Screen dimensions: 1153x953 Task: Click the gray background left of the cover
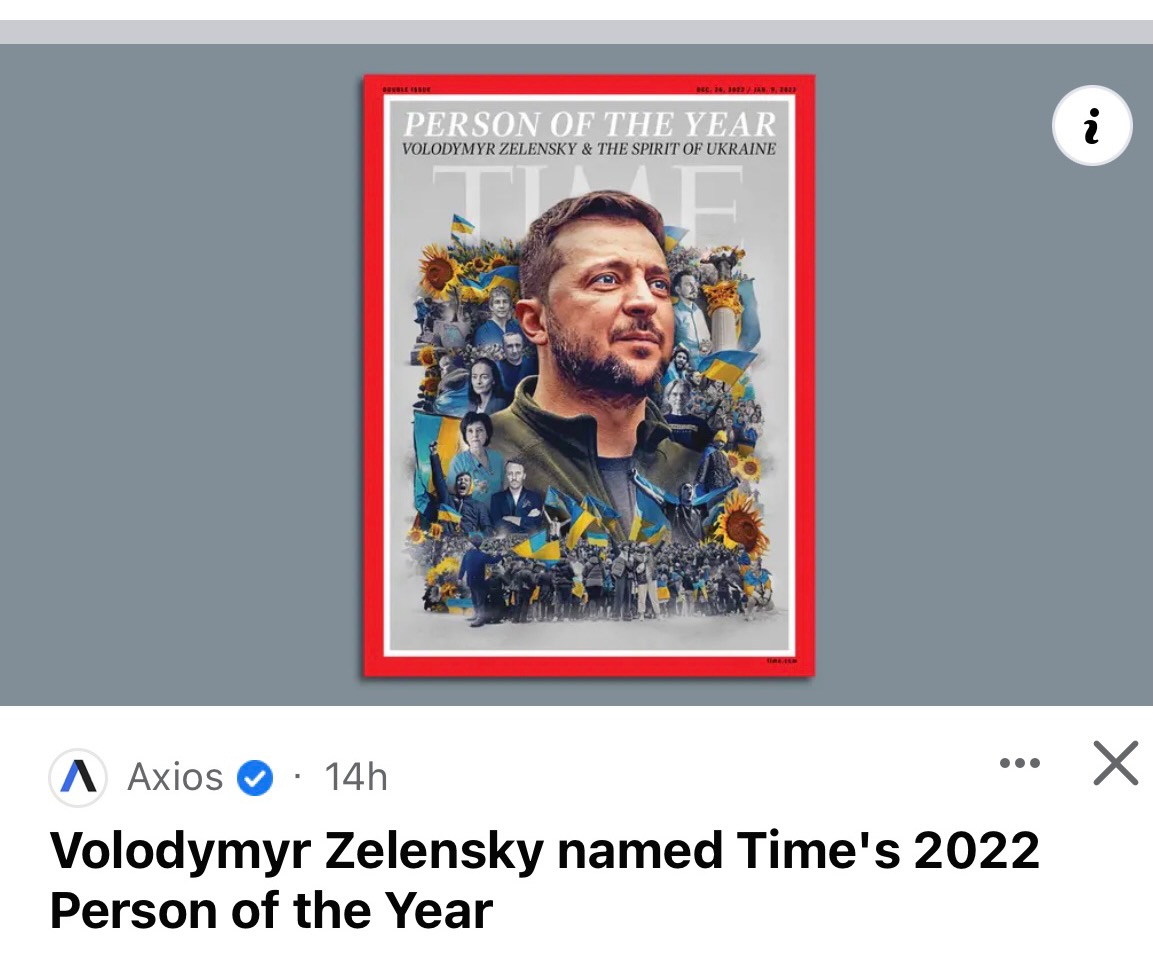[180, 375]
